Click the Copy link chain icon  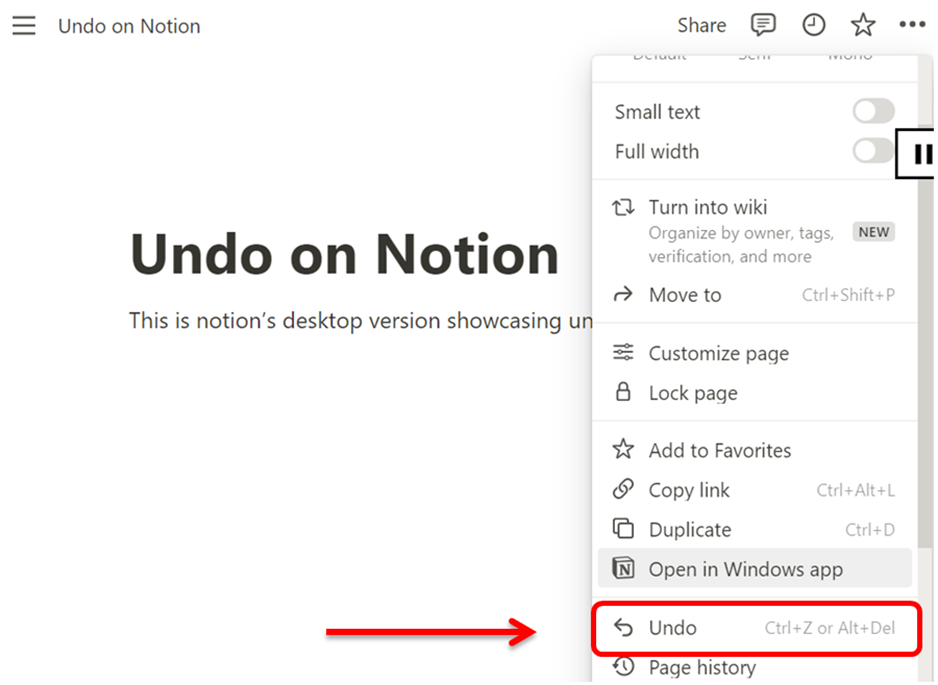coord(623,489)
